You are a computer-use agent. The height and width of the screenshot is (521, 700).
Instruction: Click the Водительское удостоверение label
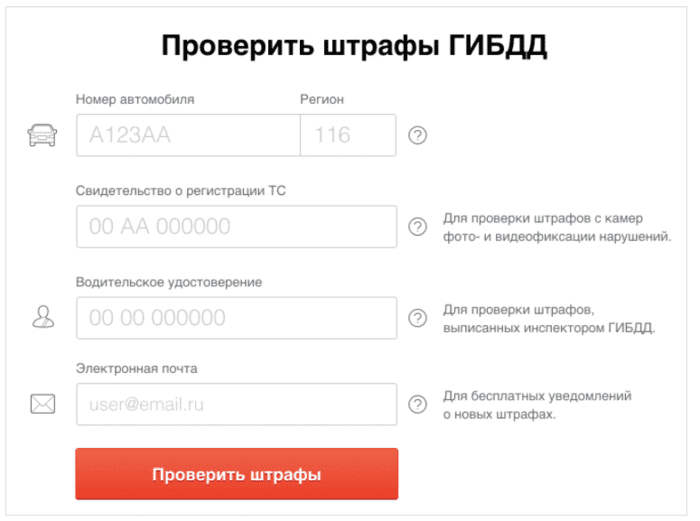169,282
